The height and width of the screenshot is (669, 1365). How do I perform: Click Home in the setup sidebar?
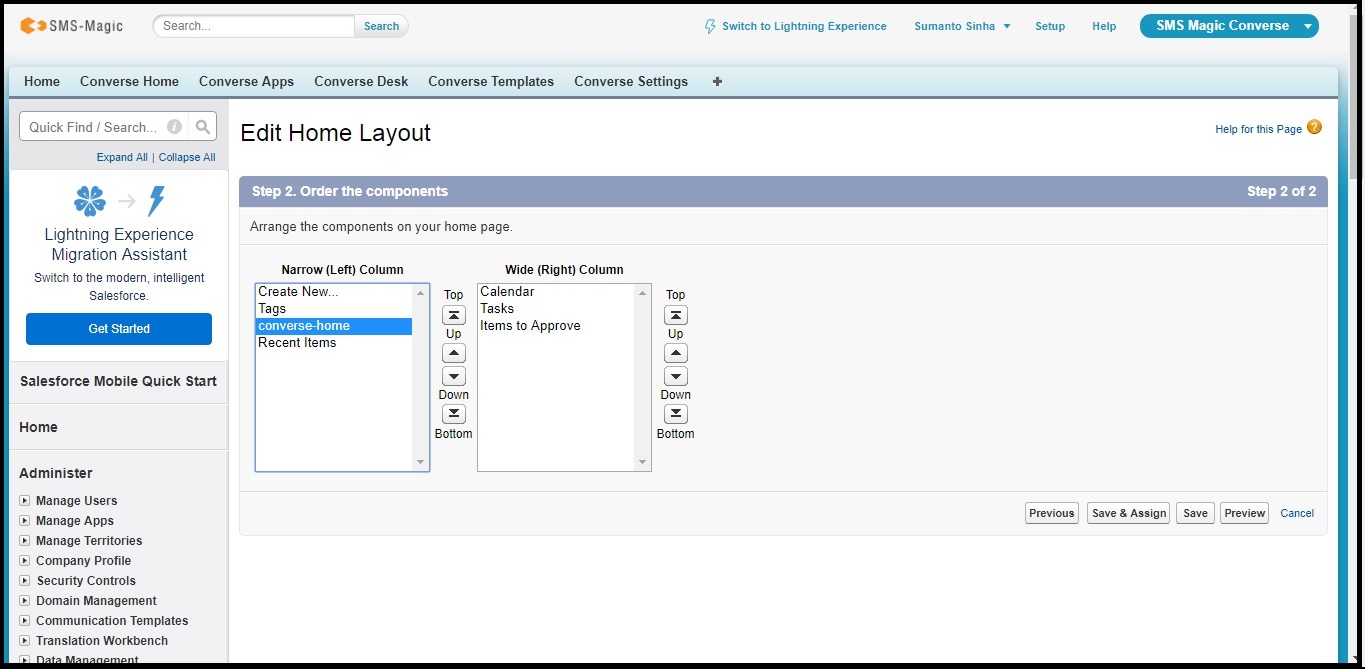38,427
